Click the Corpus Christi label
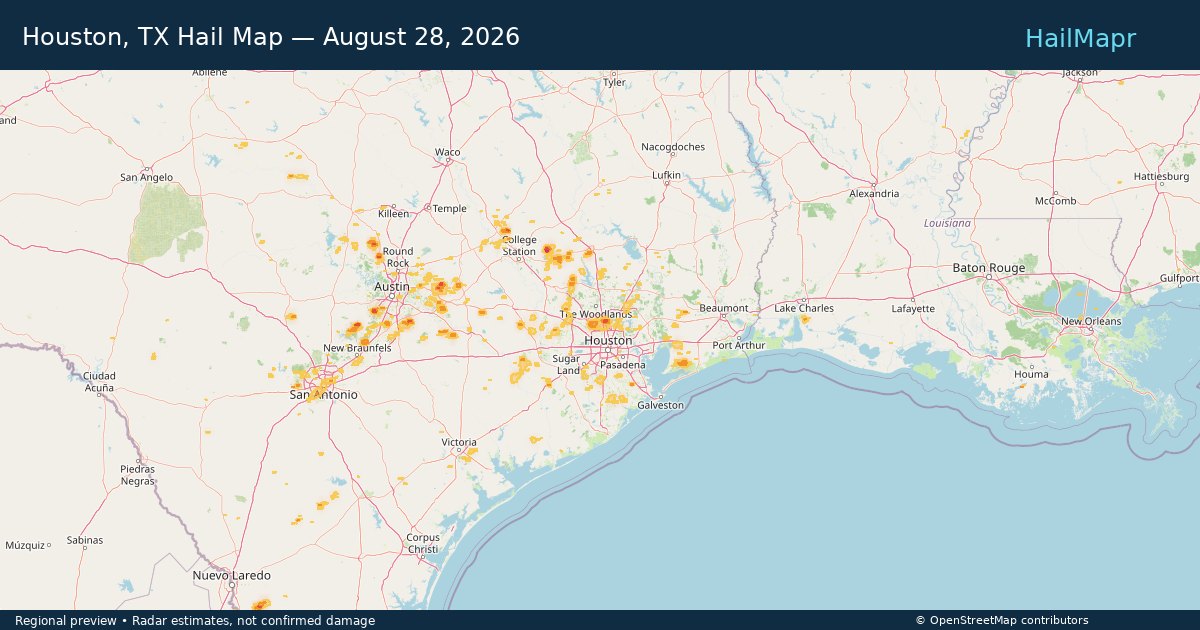The height and width of the screenshot is (630, 1200). tap(423, 543)
